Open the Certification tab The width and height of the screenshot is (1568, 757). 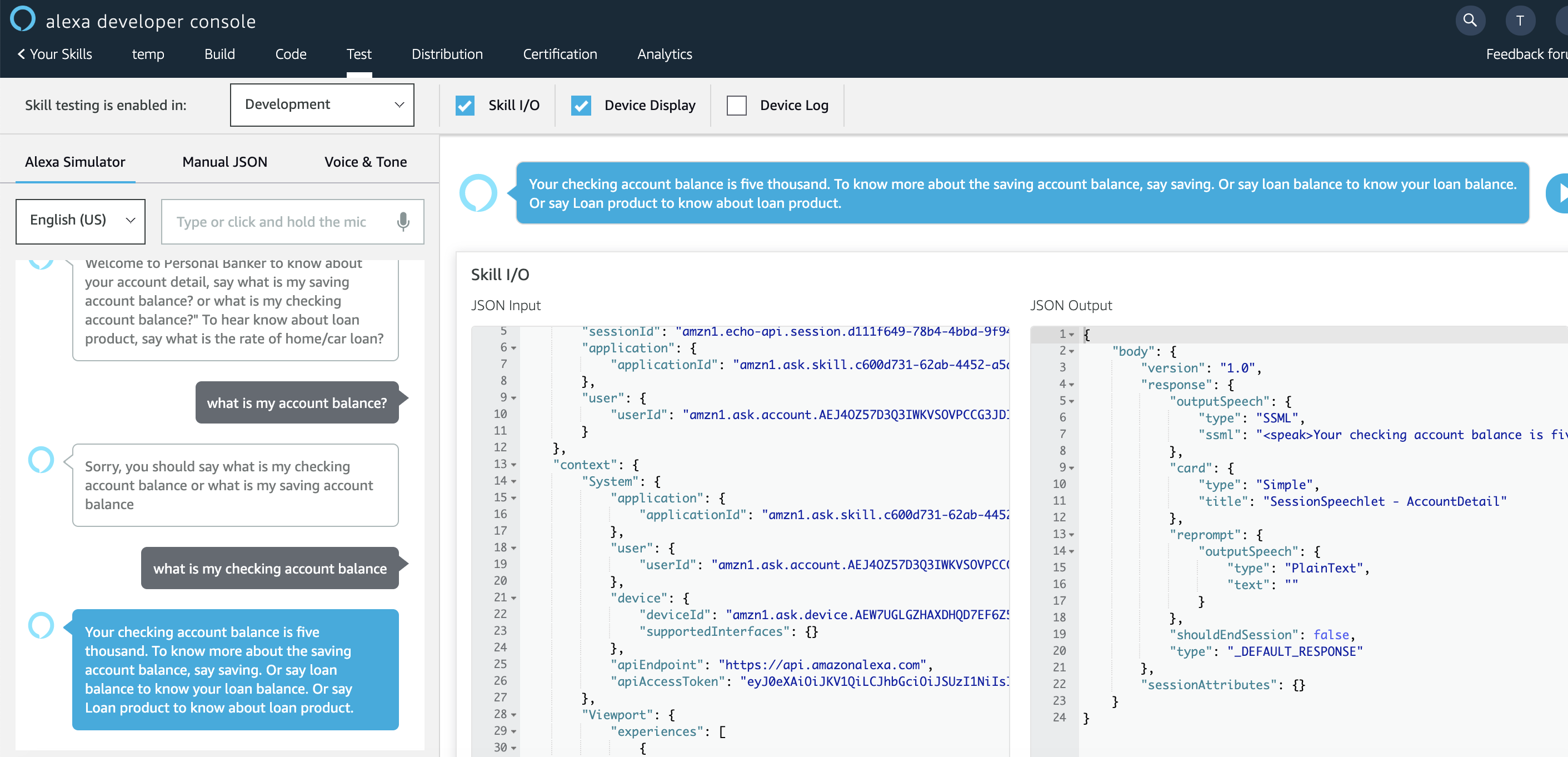(x=560, y=54)
